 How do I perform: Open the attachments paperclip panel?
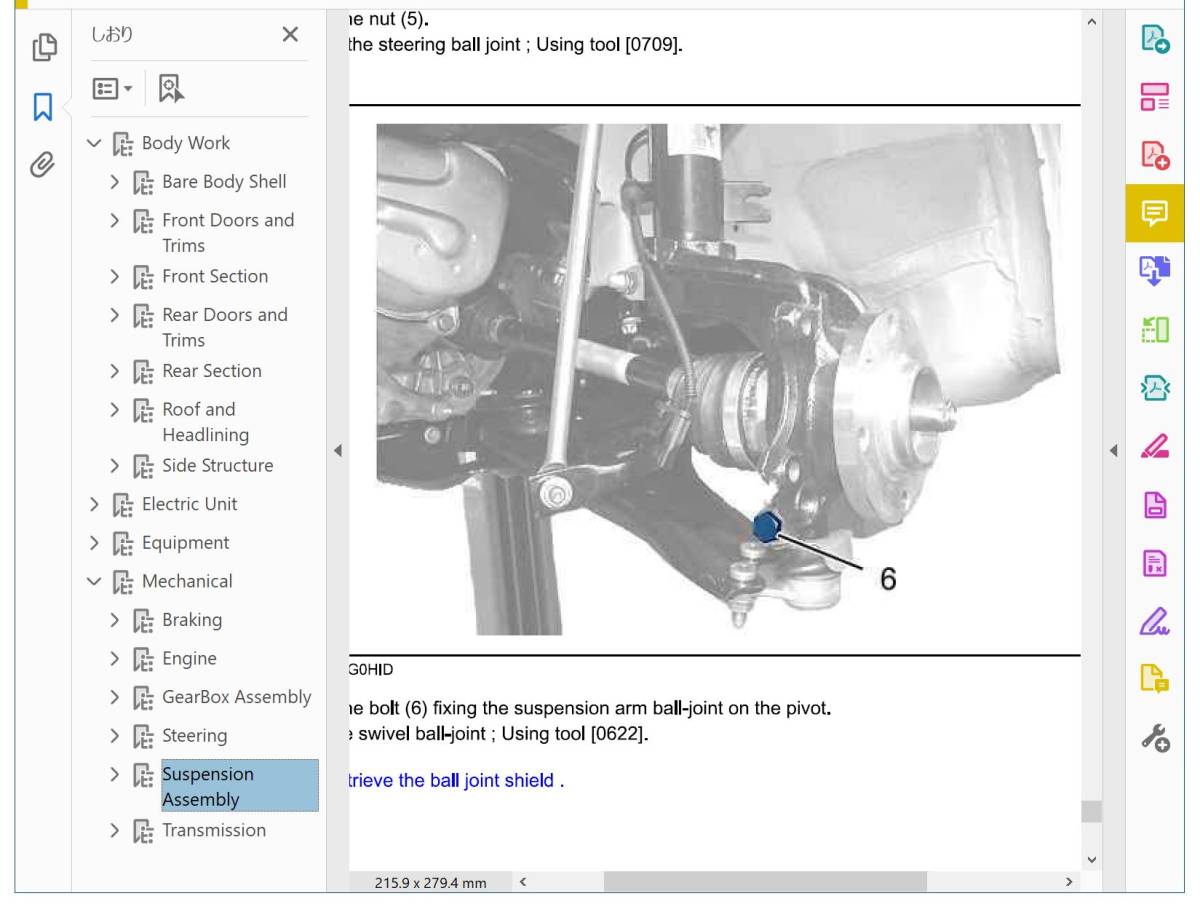point(43,164)
